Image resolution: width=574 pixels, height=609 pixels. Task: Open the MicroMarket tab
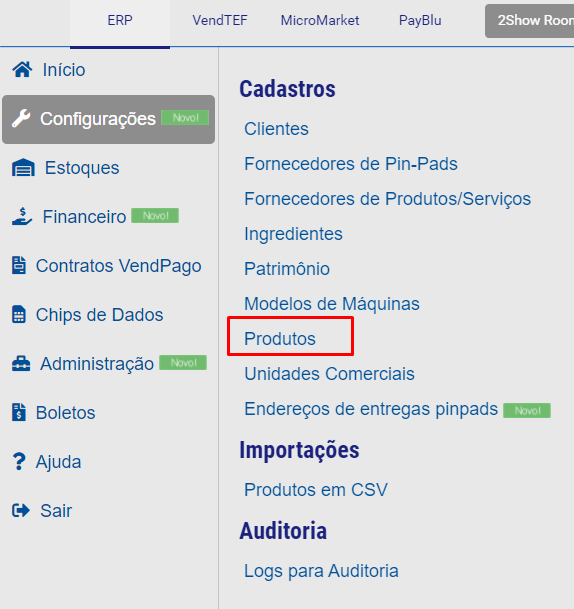[320, 20]
